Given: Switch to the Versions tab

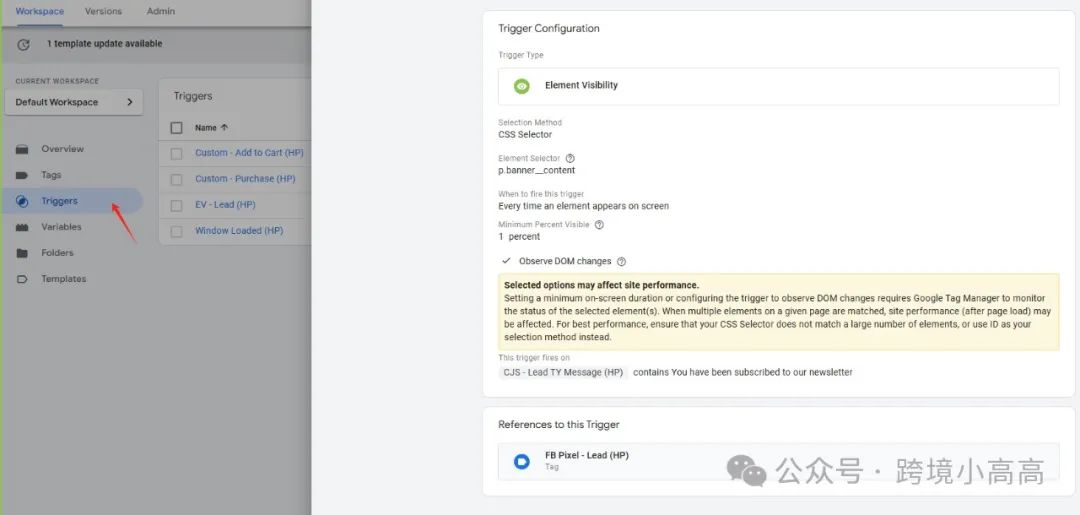Looking at the screenshot, I should (103, 11).
